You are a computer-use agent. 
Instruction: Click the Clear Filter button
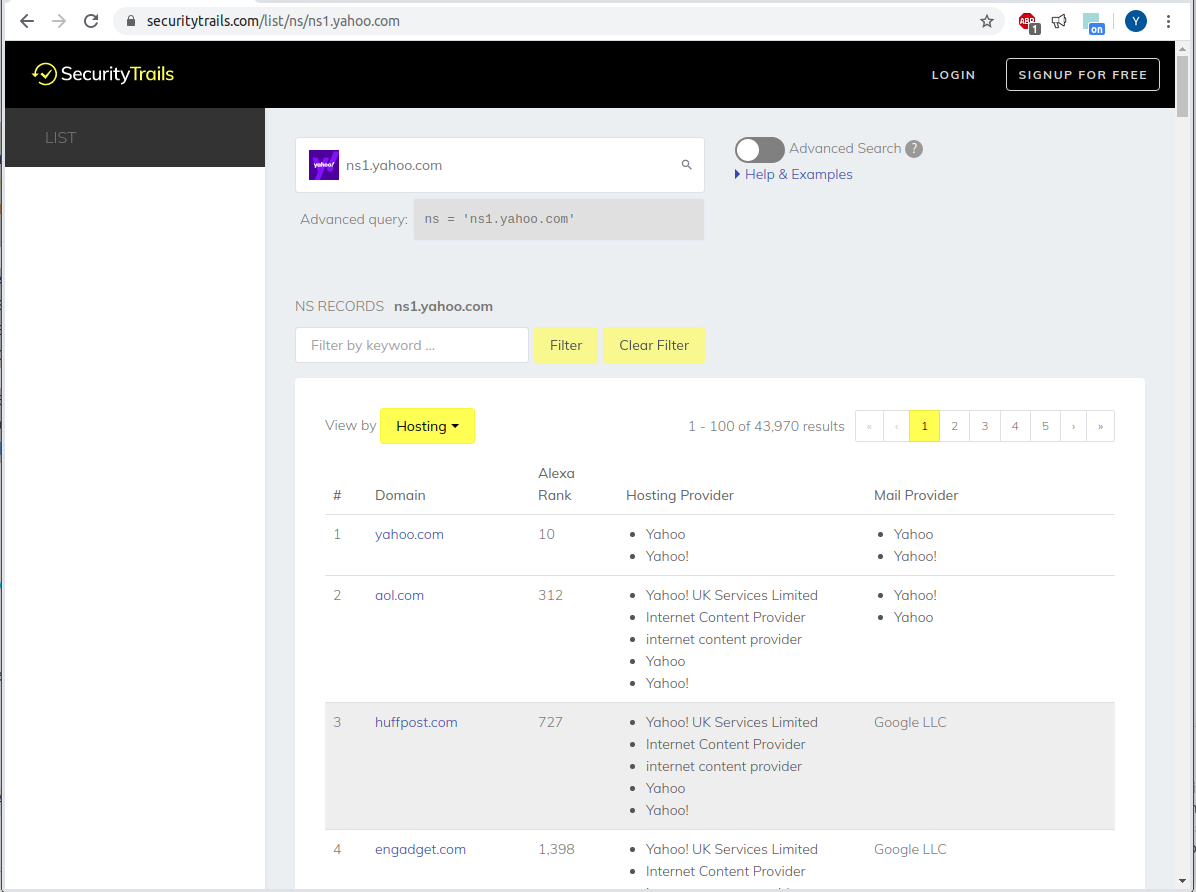654,345
